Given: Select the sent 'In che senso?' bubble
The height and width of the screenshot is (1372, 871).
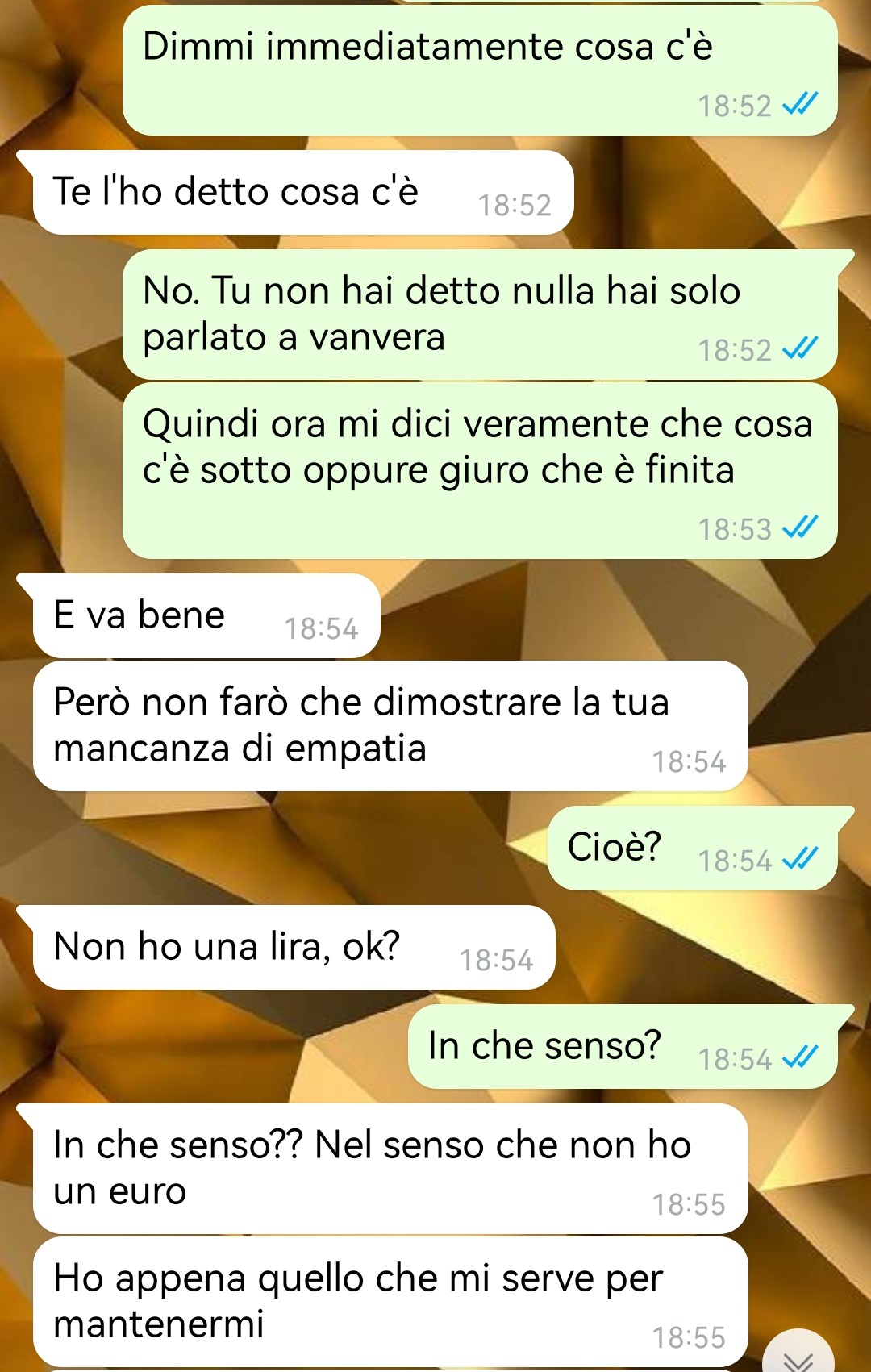Looking at the screenshot, I should [x=623, y=1047].
